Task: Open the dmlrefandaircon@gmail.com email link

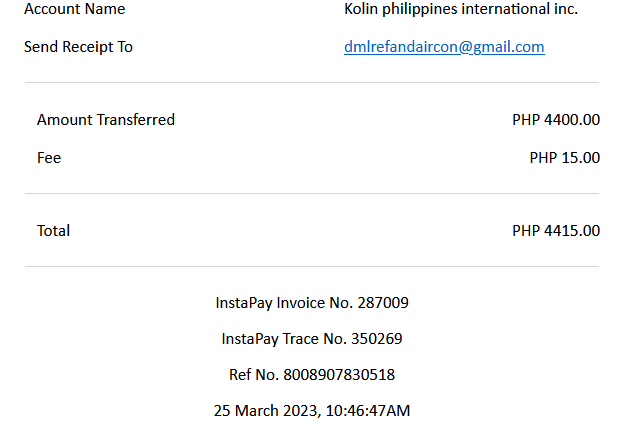Action: pos(444,47)
